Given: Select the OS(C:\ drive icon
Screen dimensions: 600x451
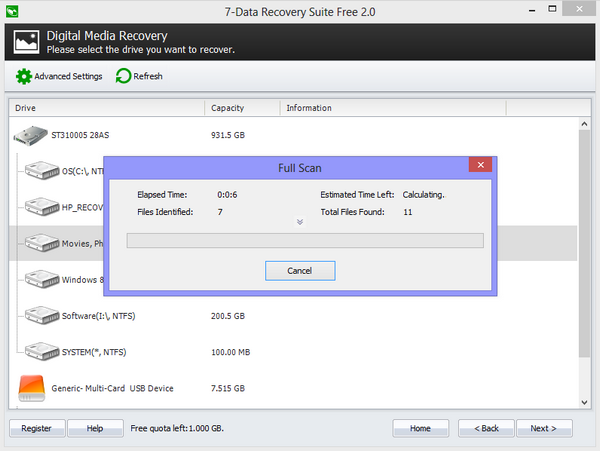Looking at the screenshot, I should (42, 171).
